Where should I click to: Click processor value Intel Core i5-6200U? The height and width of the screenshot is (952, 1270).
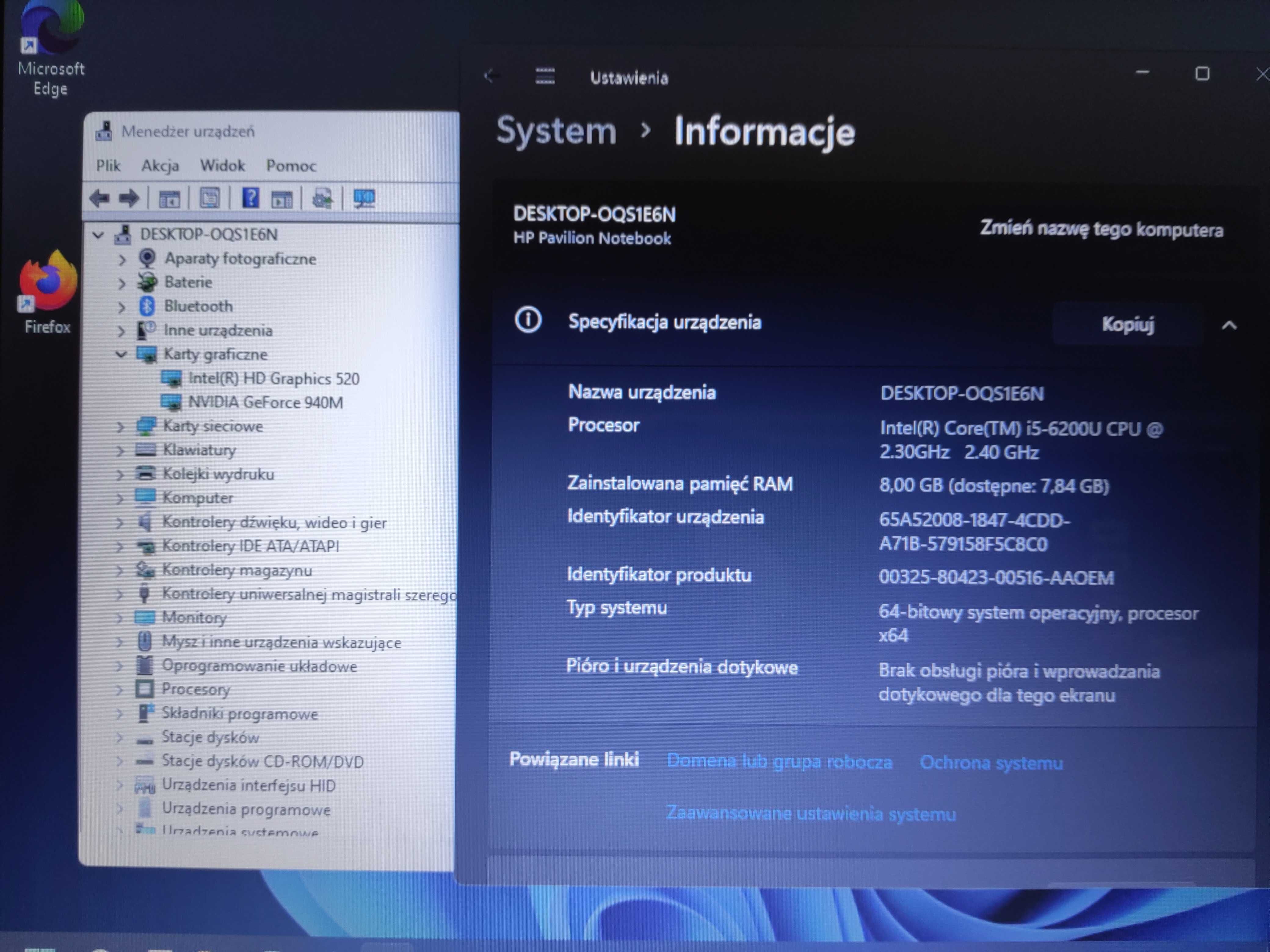[1021, 440]
